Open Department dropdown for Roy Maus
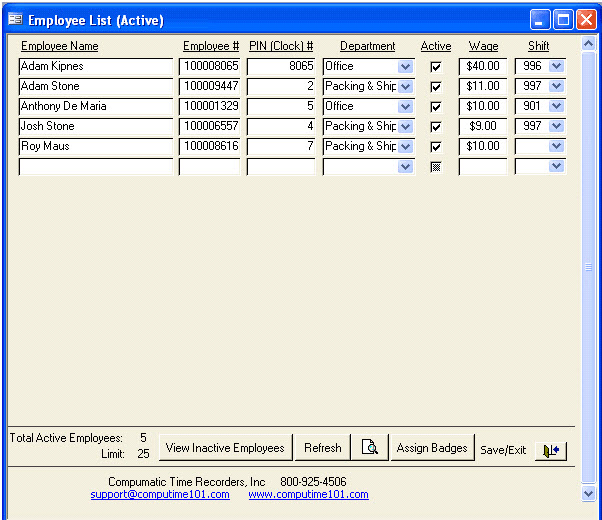Viewport: 602px width, 520px height. [405, 147]
